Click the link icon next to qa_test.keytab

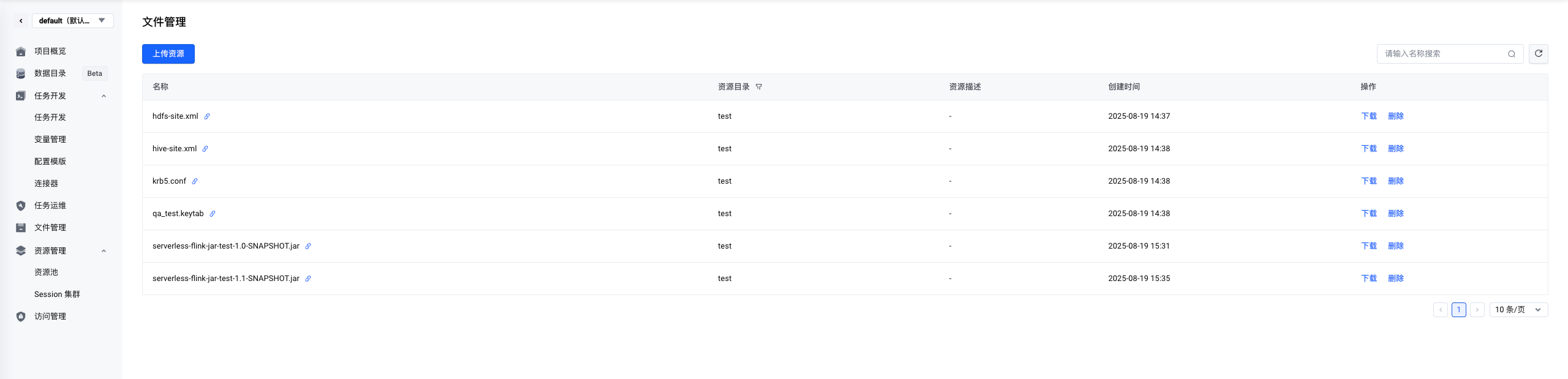pos(213,214)
